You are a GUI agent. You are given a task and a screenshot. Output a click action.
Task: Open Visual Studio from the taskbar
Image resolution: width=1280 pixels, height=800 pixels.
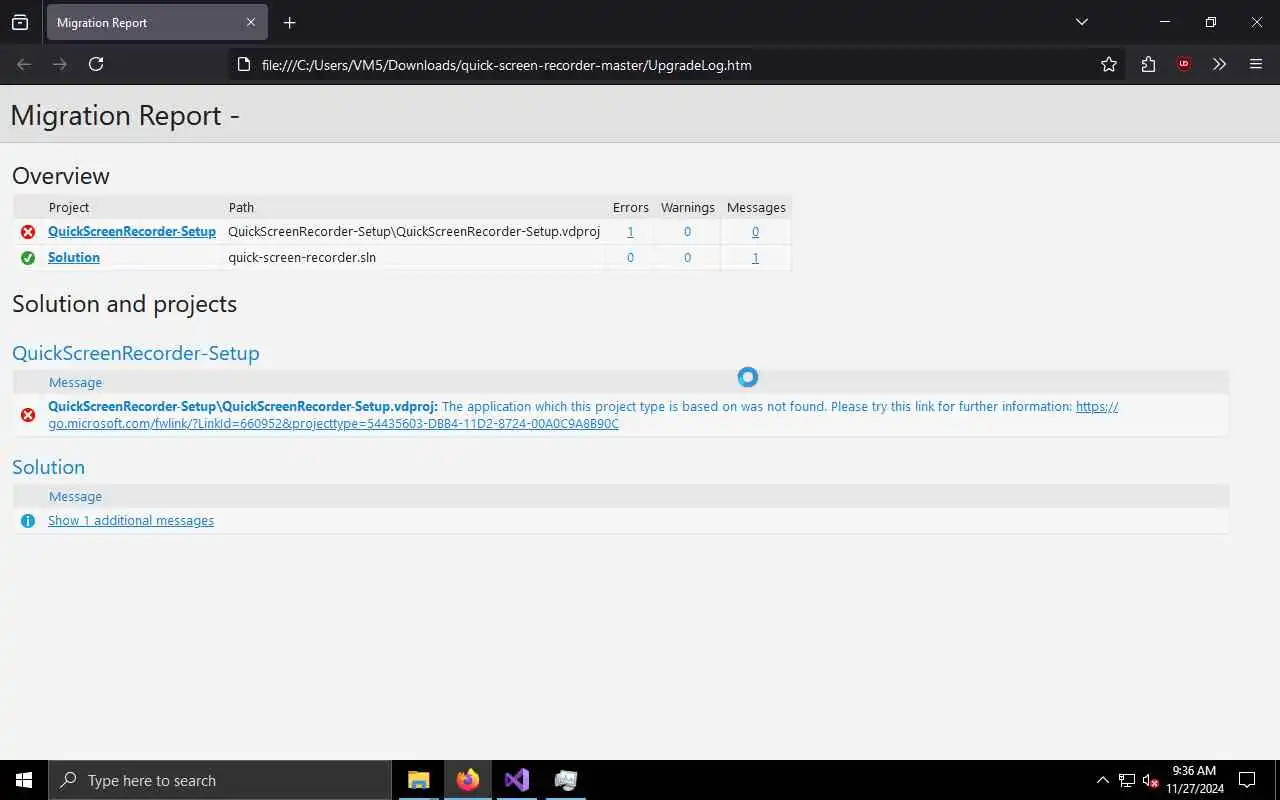517,780
